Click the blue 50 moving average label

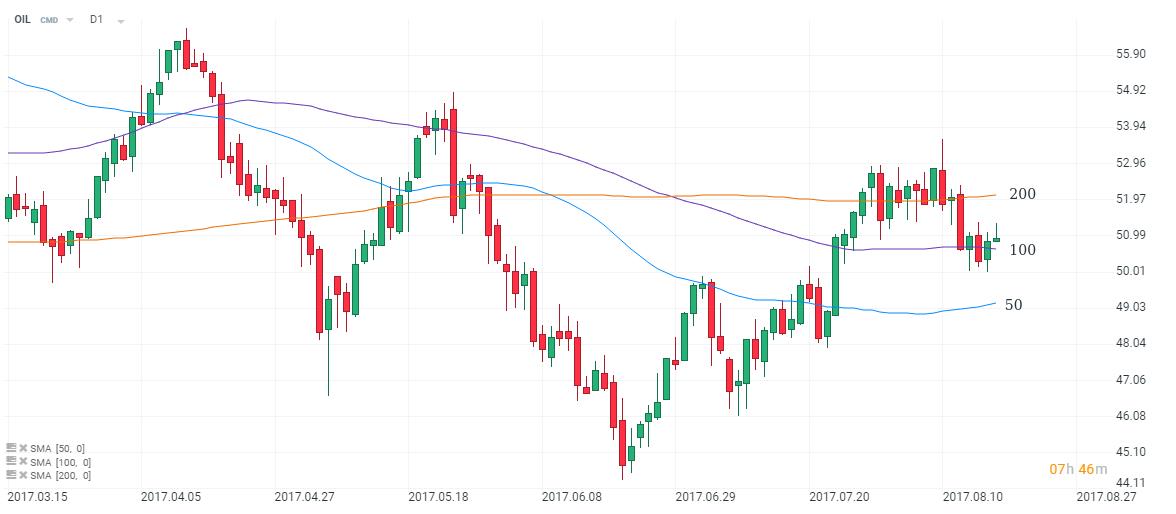pyautogui.click(x=1013, y=305)
